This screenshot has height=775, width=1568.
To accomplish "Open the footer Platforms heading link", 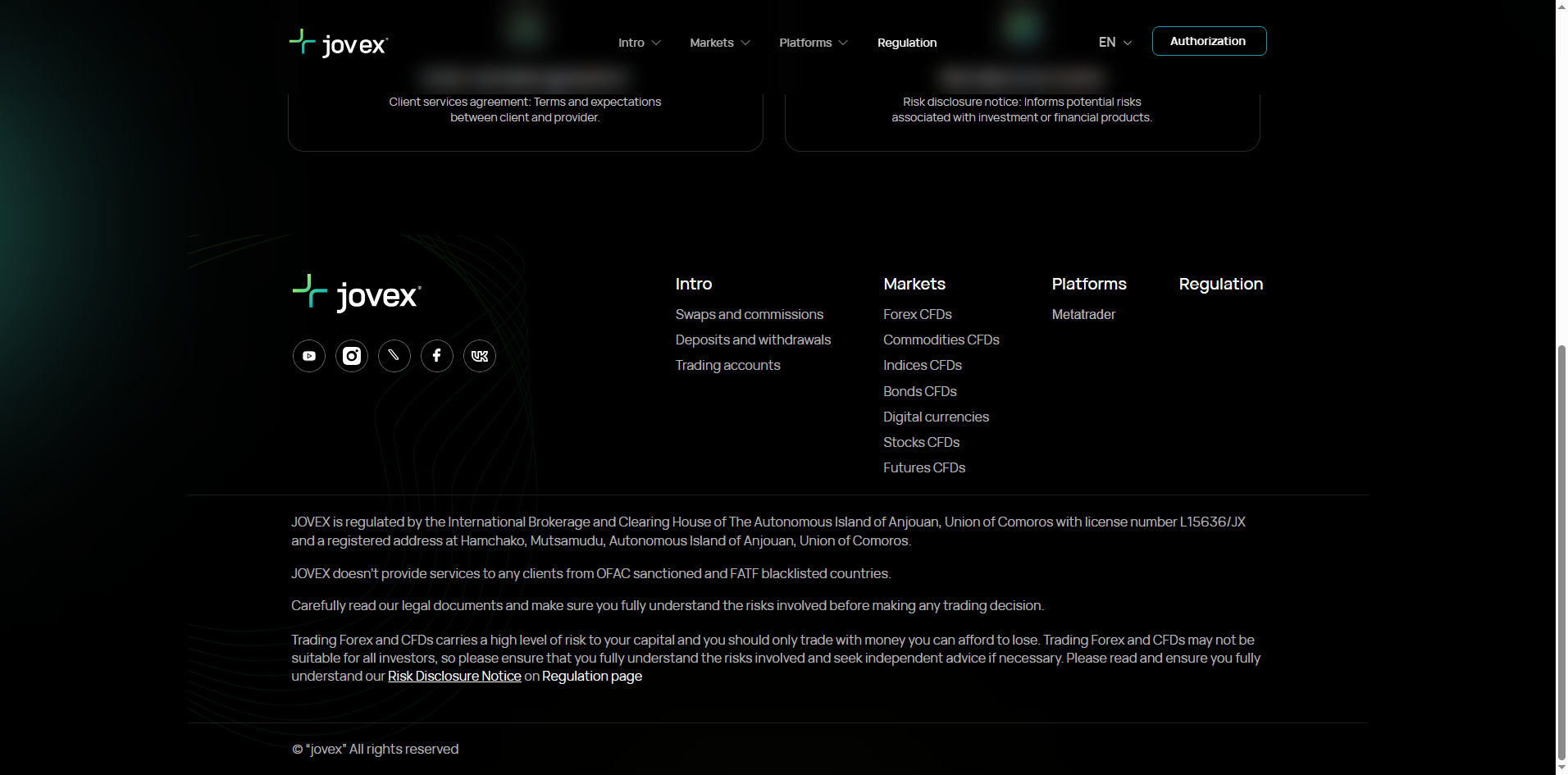I will pos(1089,284).
